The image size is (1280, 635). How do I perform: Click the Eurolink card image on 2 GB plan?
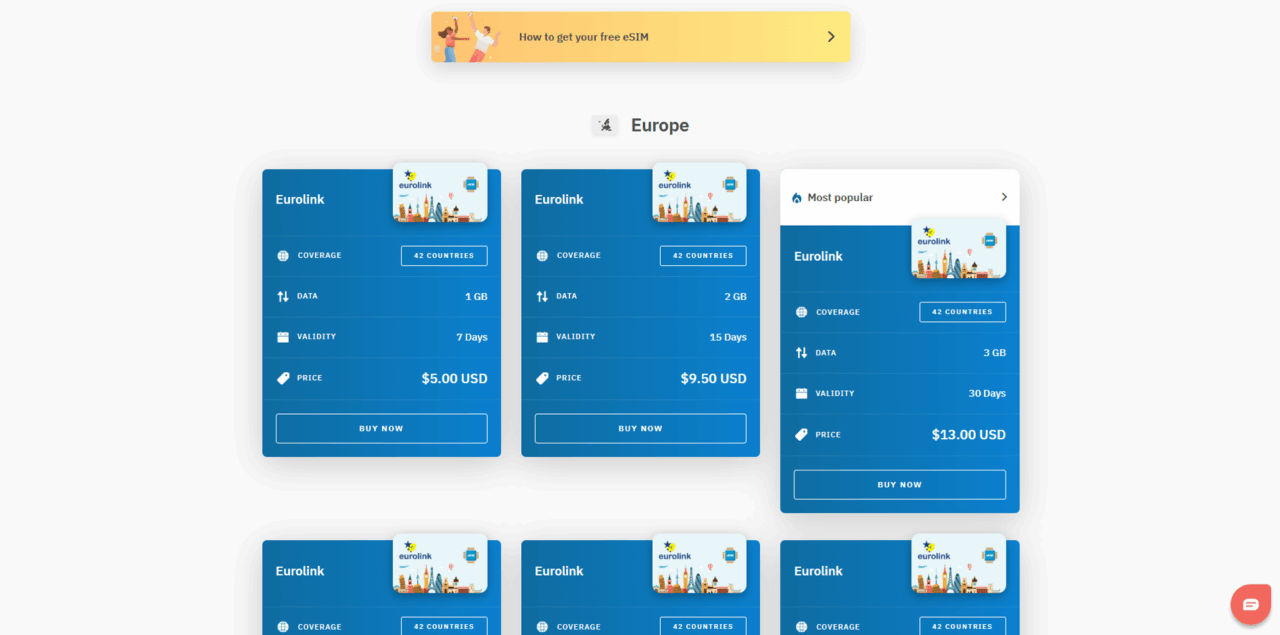pos(699,192)
